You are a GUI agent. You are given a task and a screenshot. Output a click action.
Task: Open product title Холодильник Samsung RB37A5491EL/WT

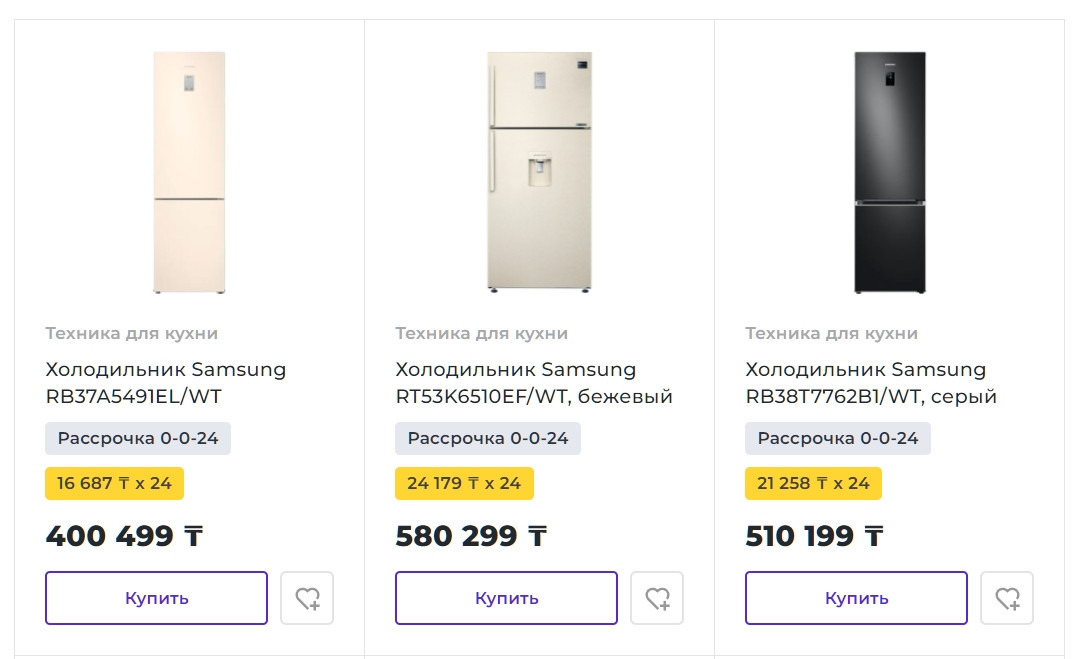pos(166,383)
